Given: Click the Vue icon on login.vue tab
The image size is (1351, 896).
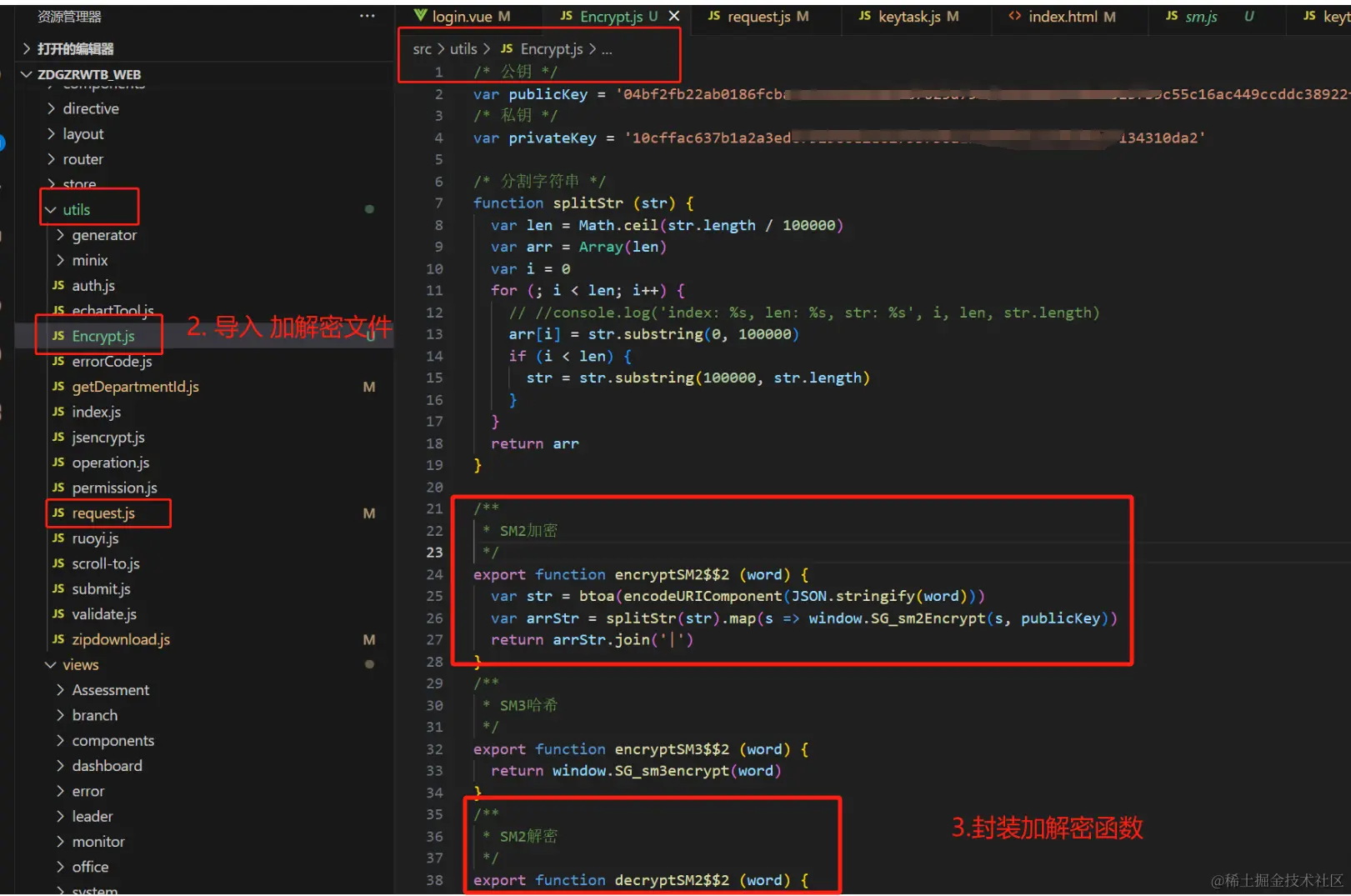Looking at the screenshot, I should (421, 16).
